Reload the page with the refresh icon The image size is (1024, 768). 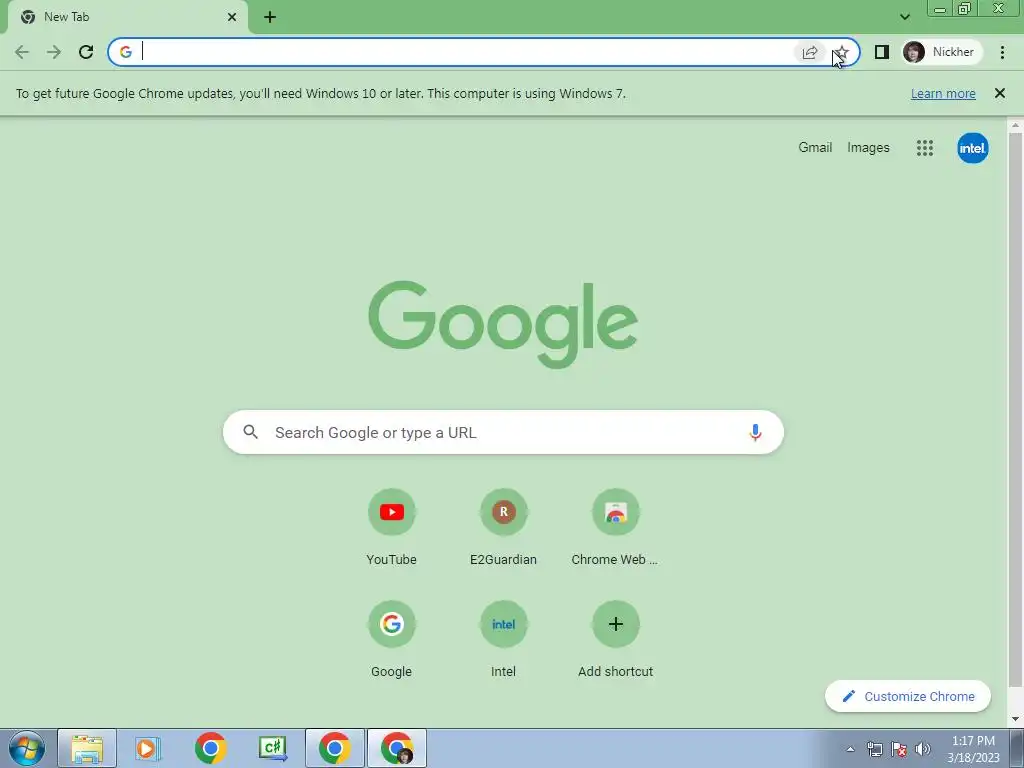(86, 52)
